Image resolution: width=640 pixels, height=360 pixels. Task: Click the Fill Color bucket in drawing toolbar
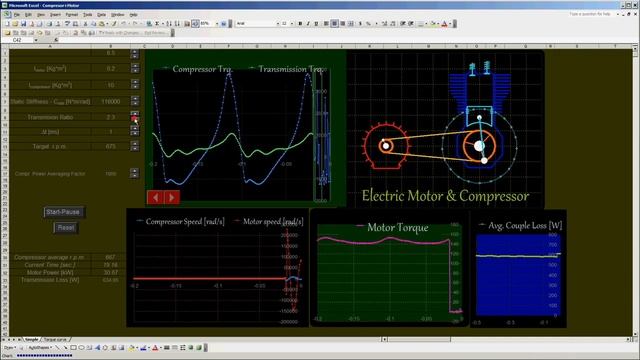click(x=131, y=347)
